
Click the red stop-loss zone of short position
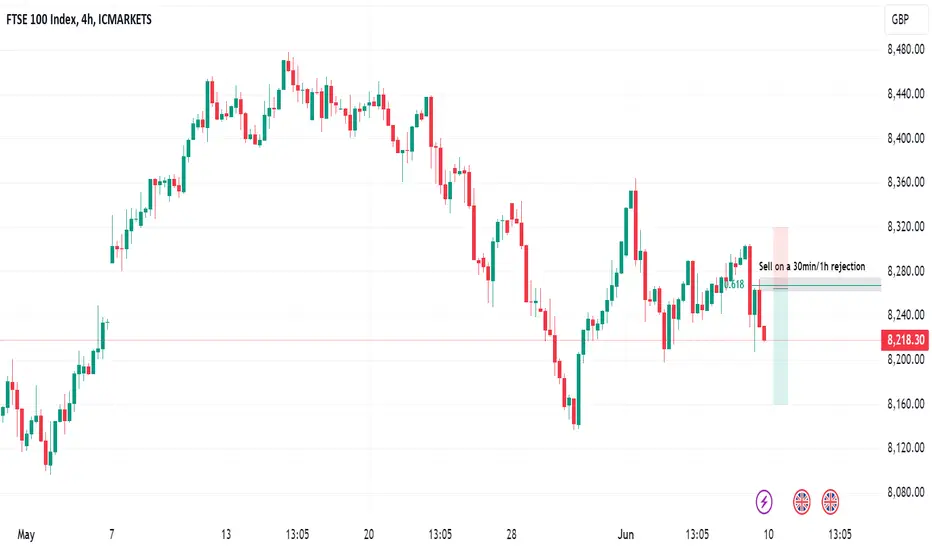click(x=780, y=253)
